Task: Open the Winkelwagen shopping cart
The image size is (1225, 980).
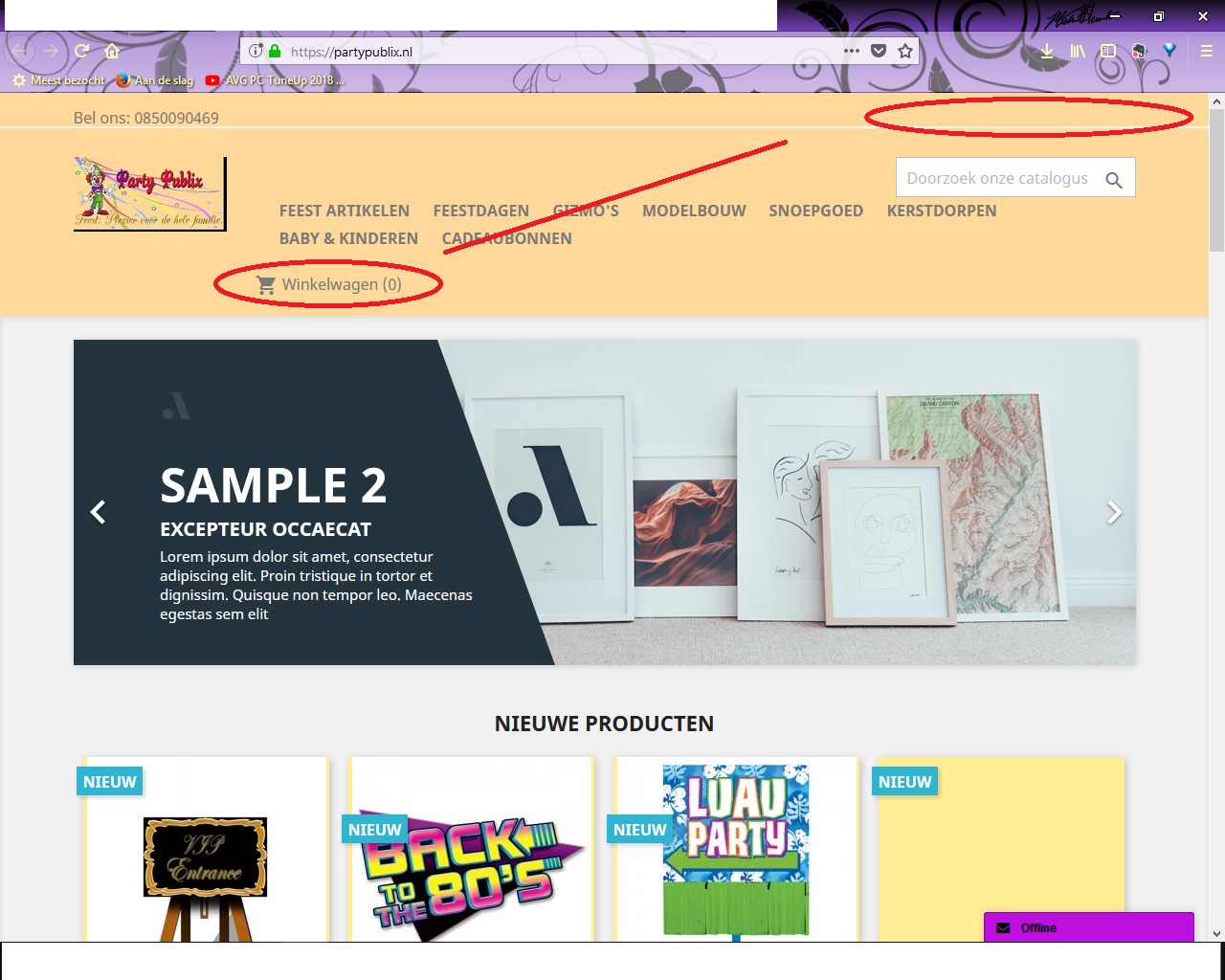Action: [329, 284]
